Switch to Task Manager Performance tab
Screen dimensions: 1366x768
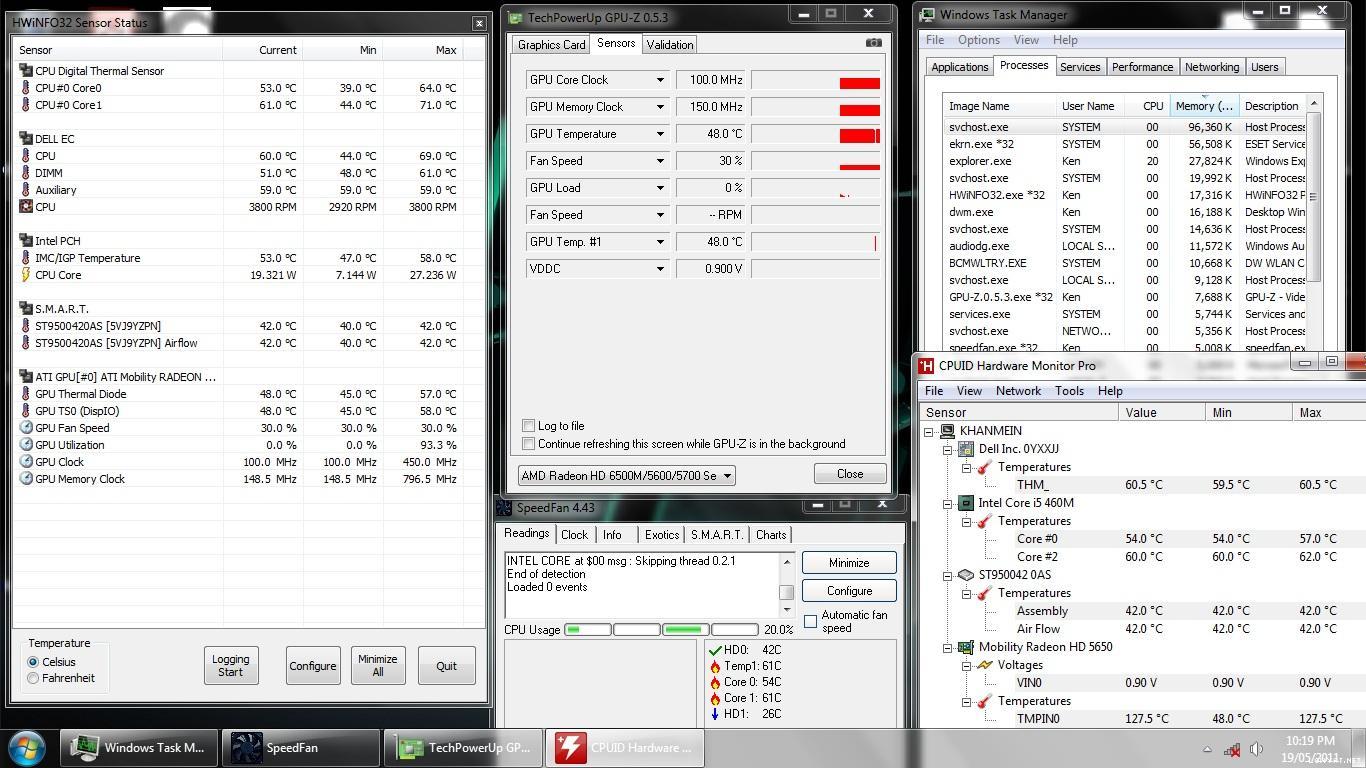point(1142,67)
